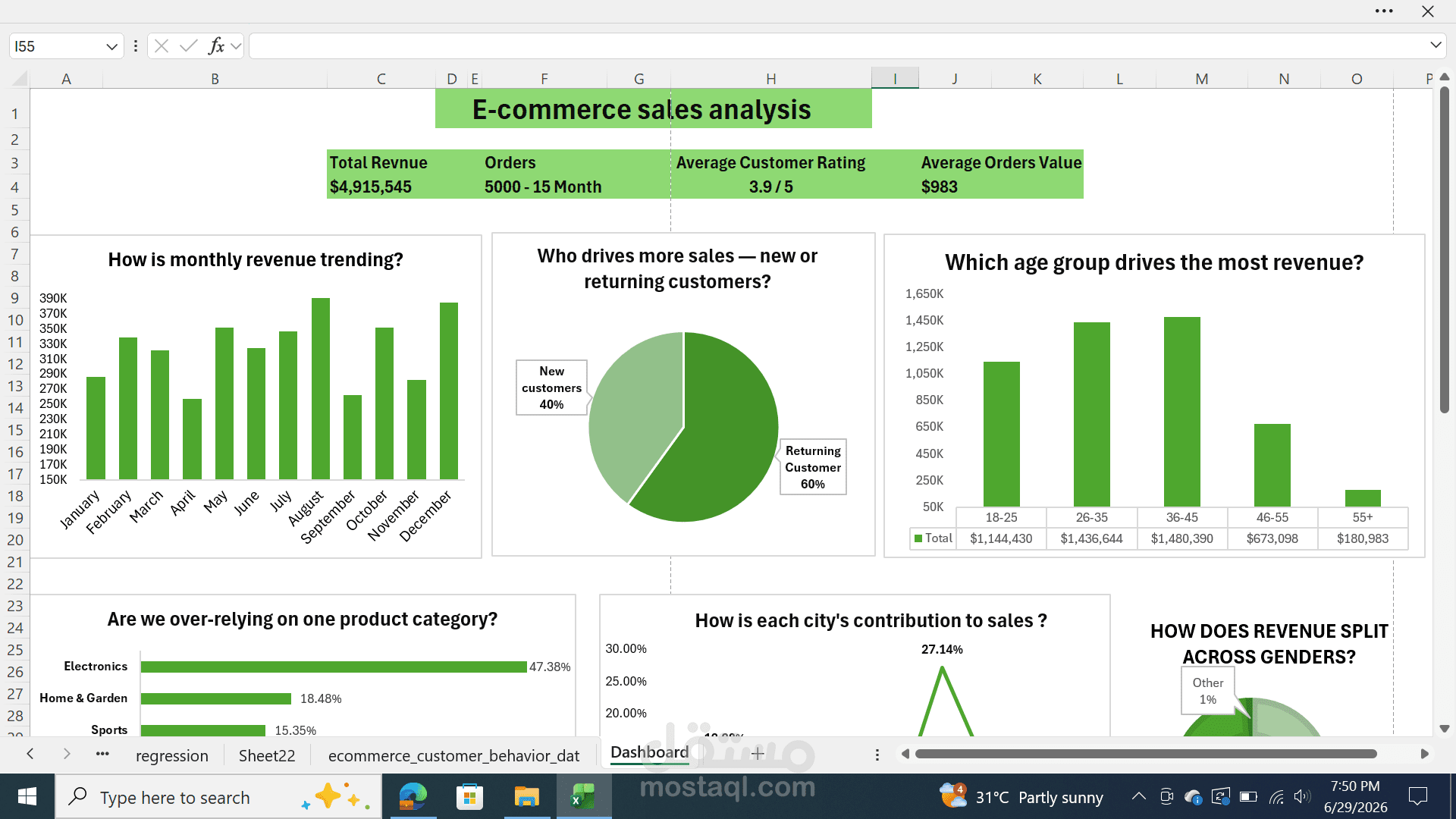Click the three-dots more options icon at top
Screen dimensions: 1456x819
[1384, 11]
